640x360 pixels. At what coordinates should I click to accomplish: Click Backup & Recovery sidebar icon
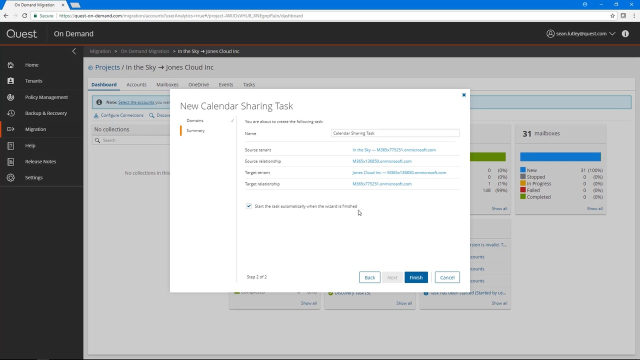11,113
